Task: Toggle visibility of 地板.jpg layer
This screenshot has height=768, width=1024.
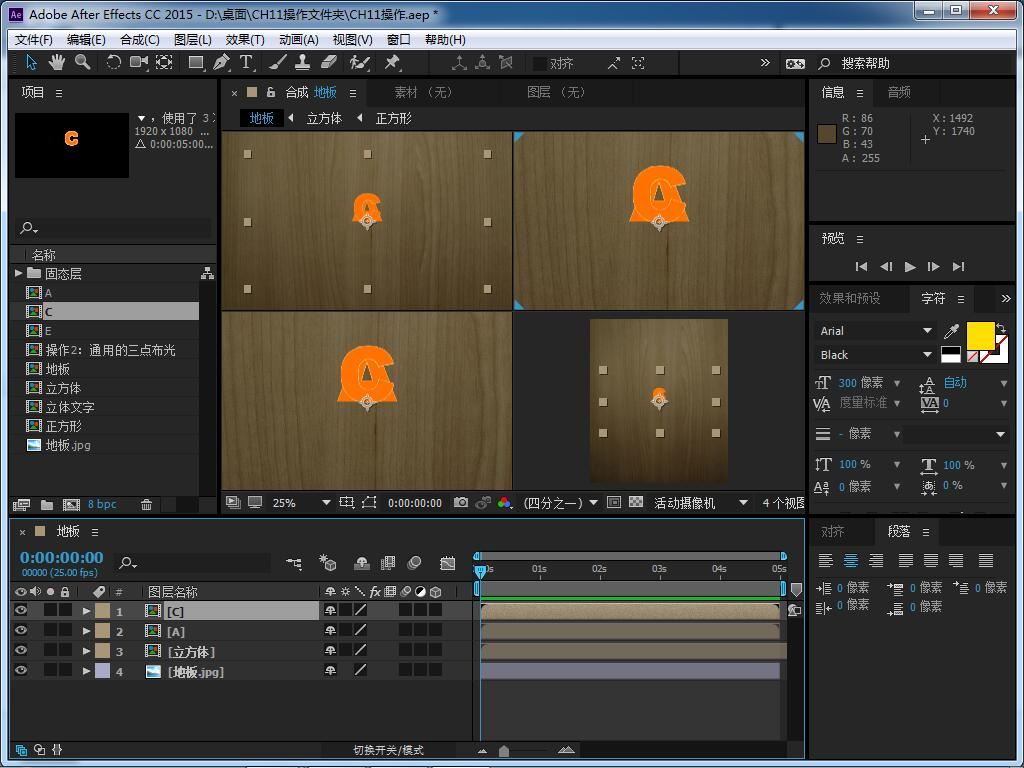Action: (x=21, y=671)
